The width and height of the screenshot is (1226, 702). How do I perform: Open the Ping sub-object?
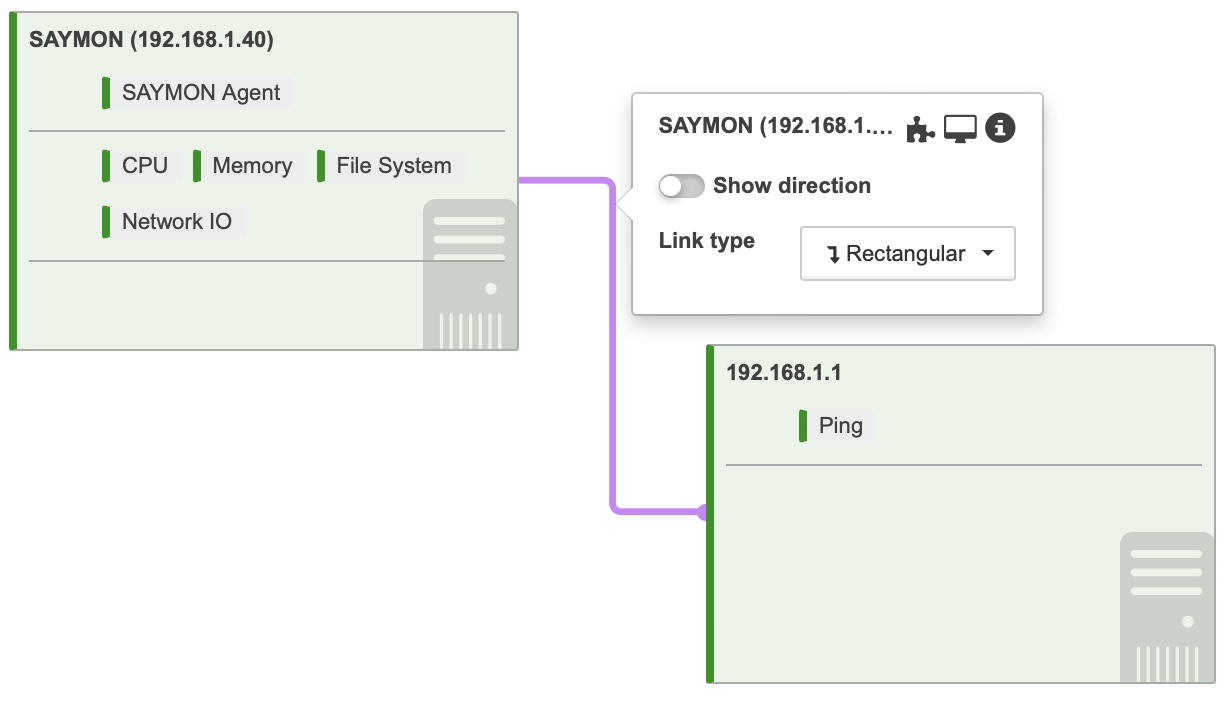(837, 426)
